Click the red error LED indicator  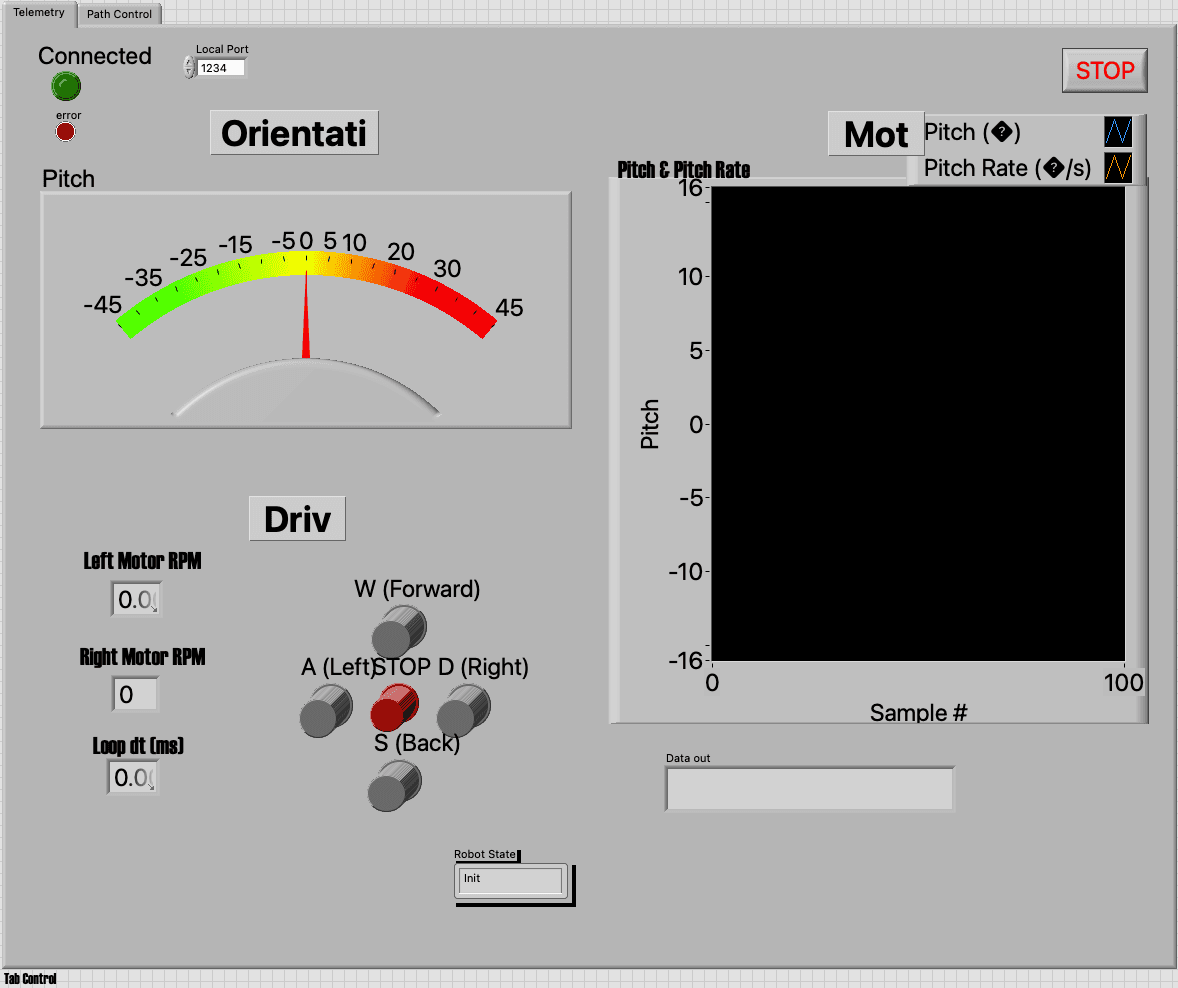tap(66, 132)
